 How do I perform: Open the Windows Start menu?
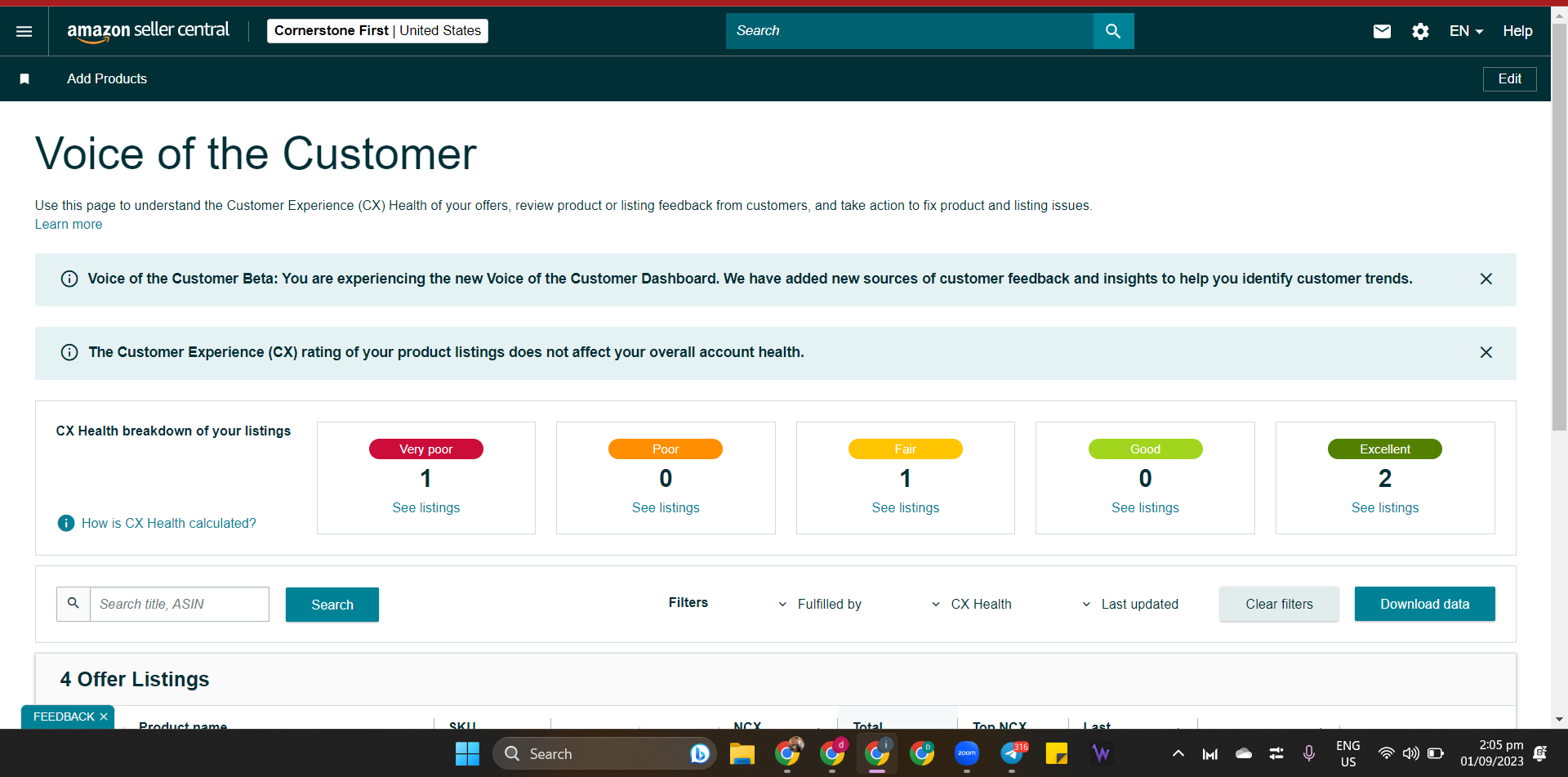(467, 753)
